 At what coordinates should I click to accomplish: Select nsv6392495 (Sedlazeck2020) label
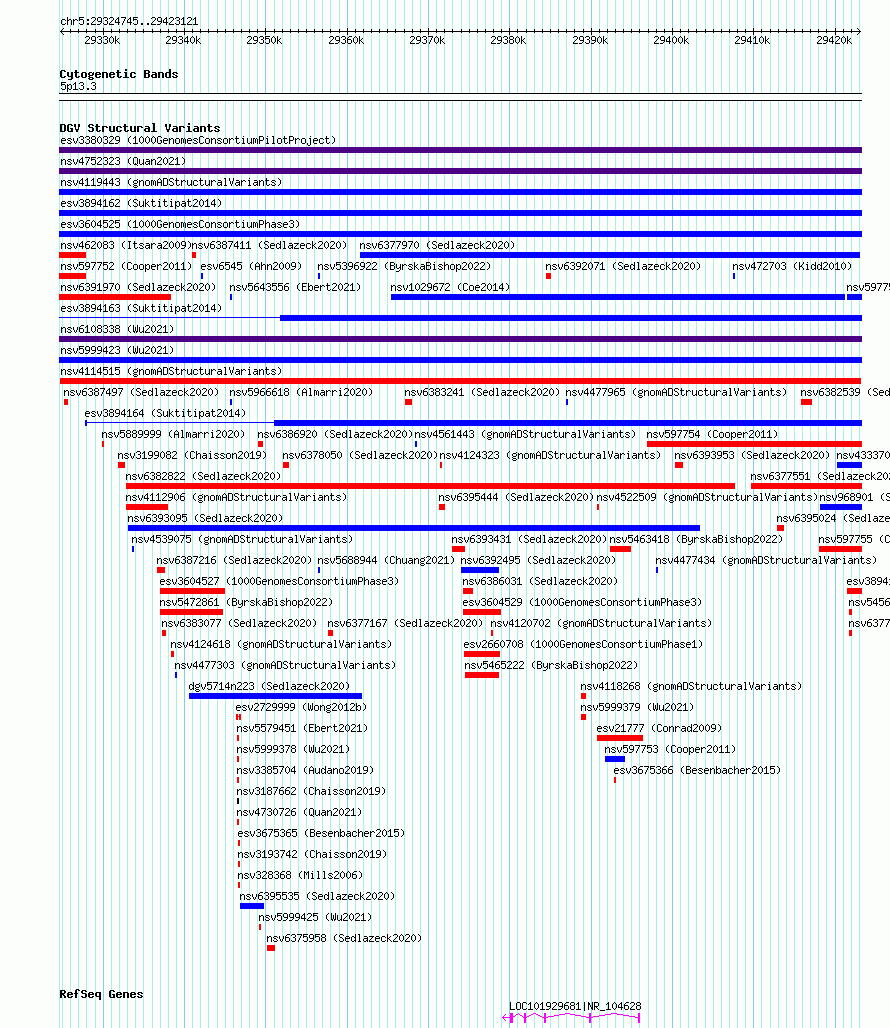538,560
